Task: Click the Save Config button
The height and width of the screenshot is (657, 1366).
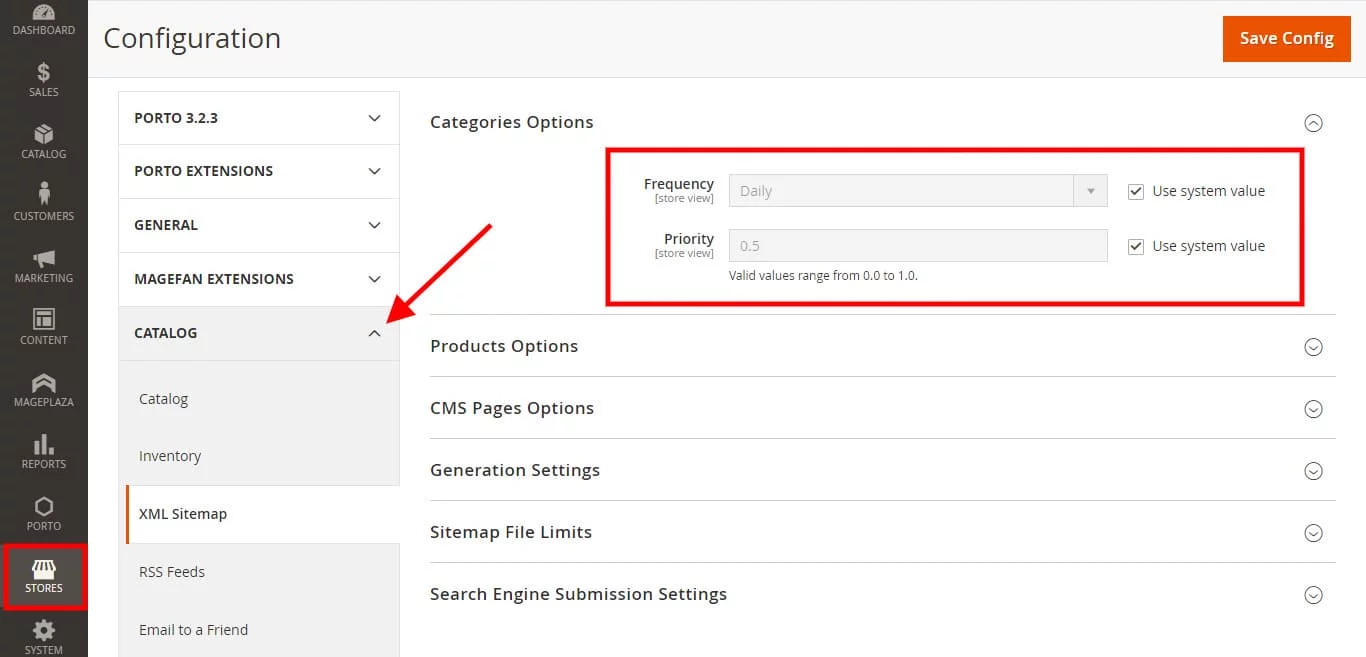Action: click(1286, 38)
